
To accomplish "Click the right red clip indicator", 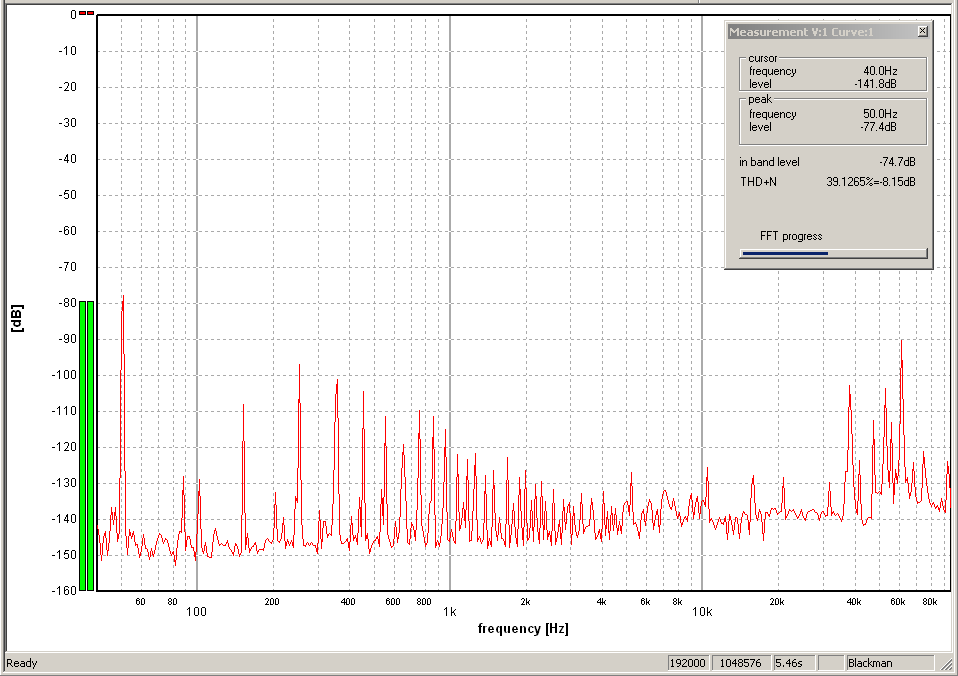I will [91, 13].
